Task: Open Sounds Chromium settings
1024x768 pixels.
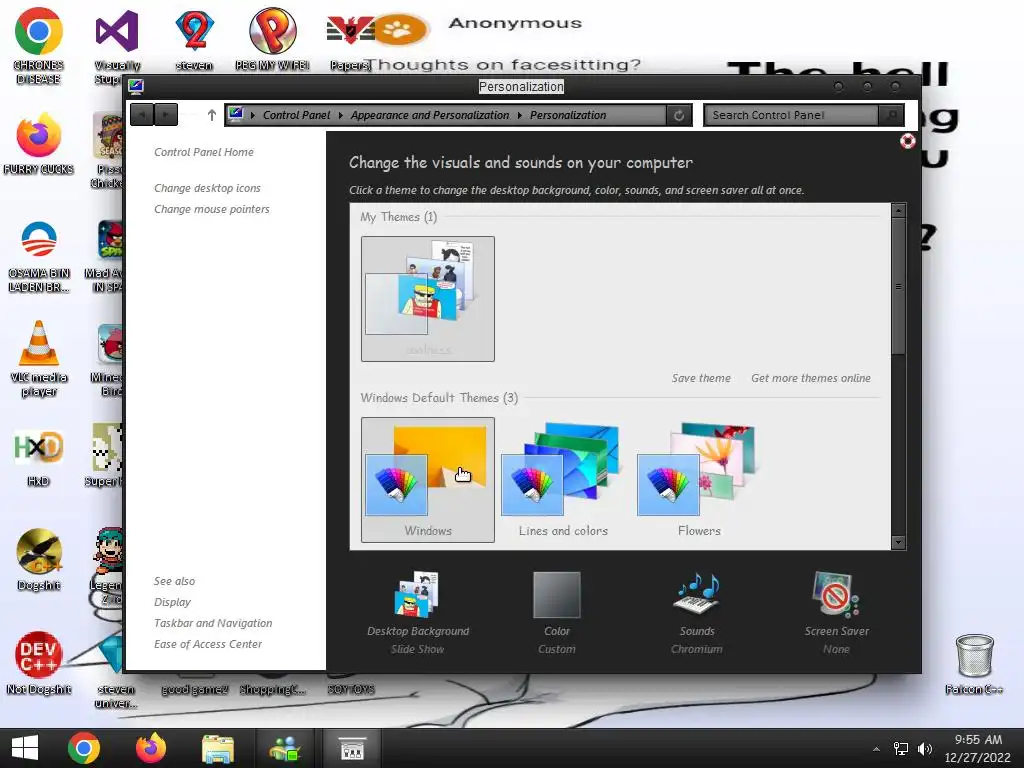Action: click(x=697, y=613)
